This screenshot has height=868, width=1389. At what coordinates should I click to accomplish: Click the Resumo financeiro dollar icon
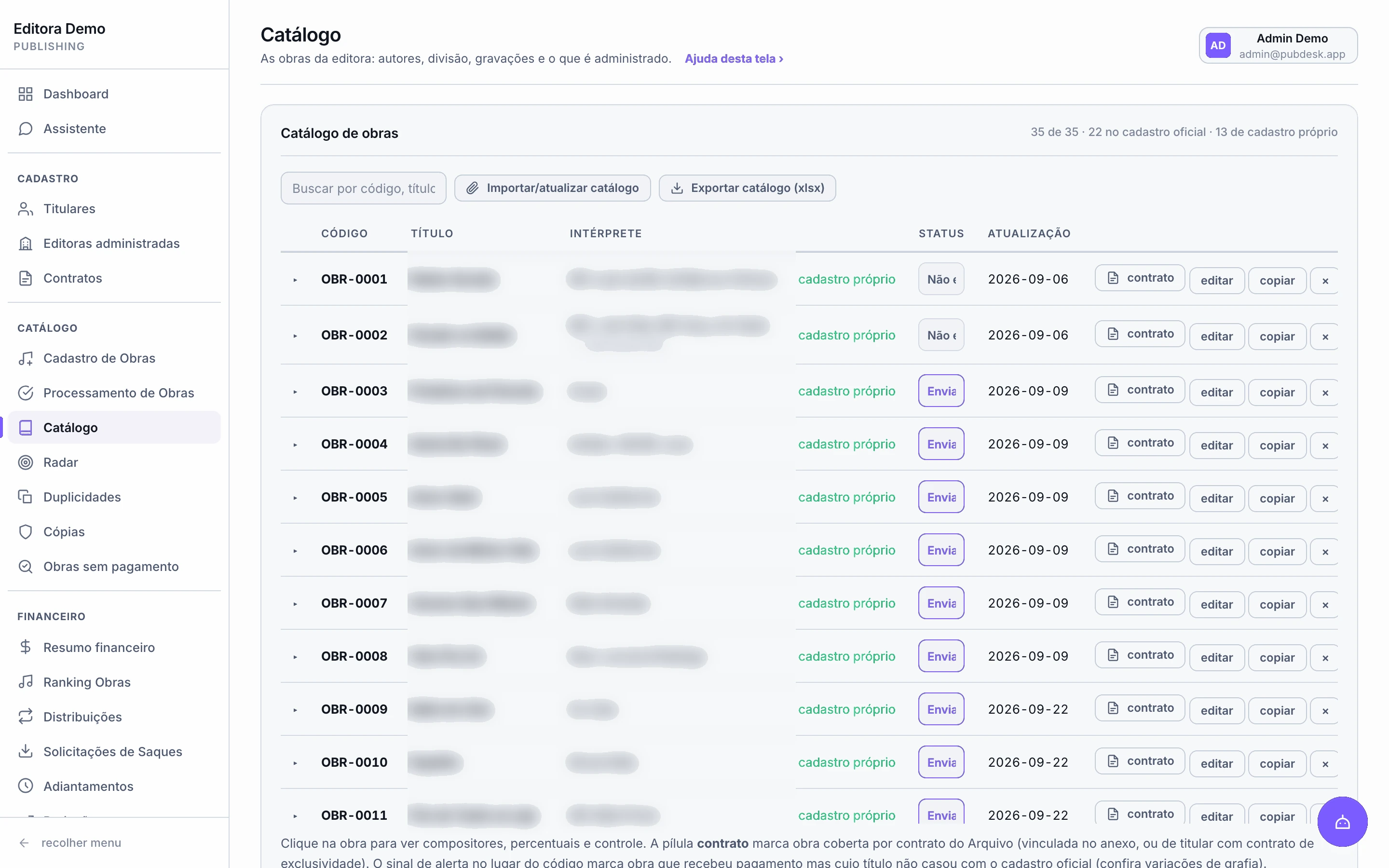pos(25,647)
